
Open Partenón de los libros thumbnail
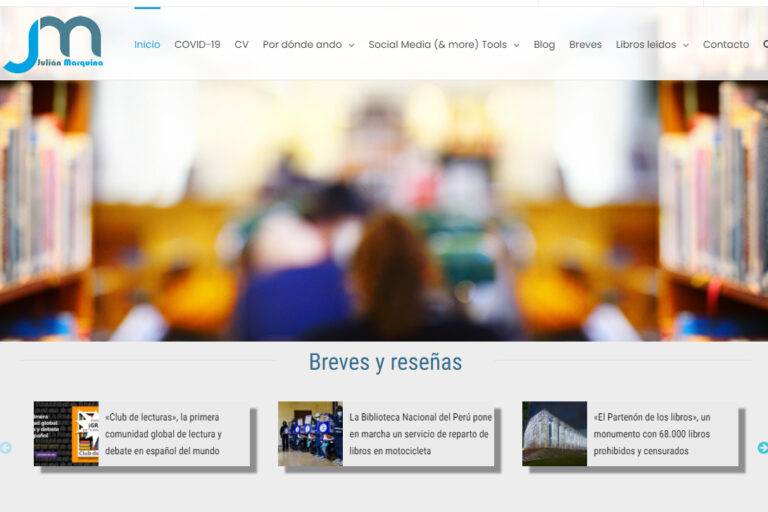(554, 434)
